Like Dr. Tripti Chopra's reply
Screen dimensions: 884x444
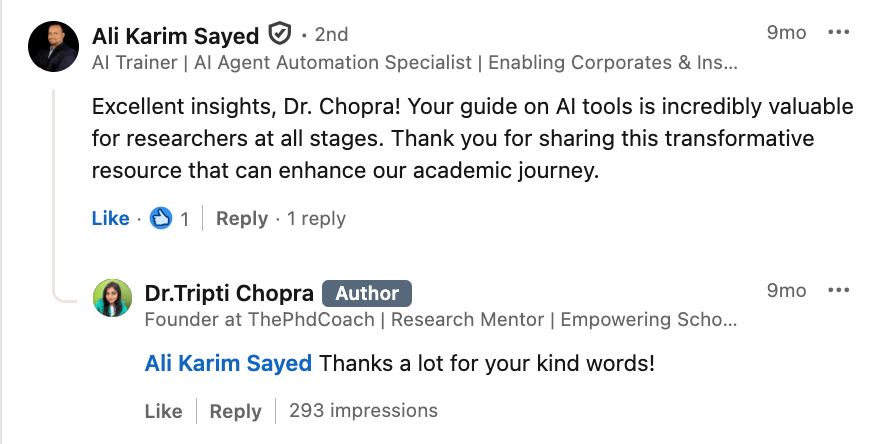(x=163, y=411)
